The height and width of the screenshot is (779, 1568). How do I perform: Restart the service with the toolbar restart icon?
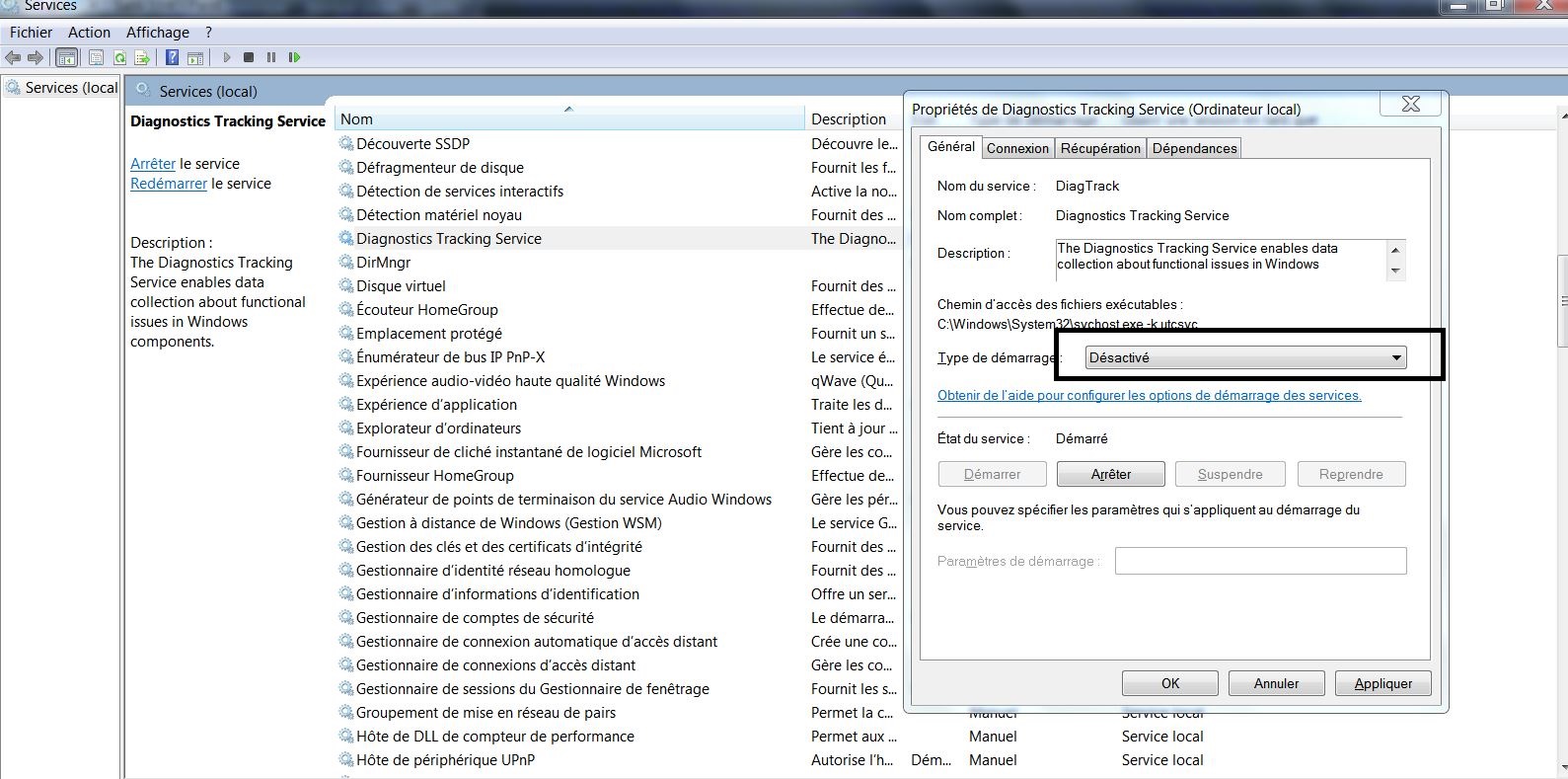[x=294, y=57]
